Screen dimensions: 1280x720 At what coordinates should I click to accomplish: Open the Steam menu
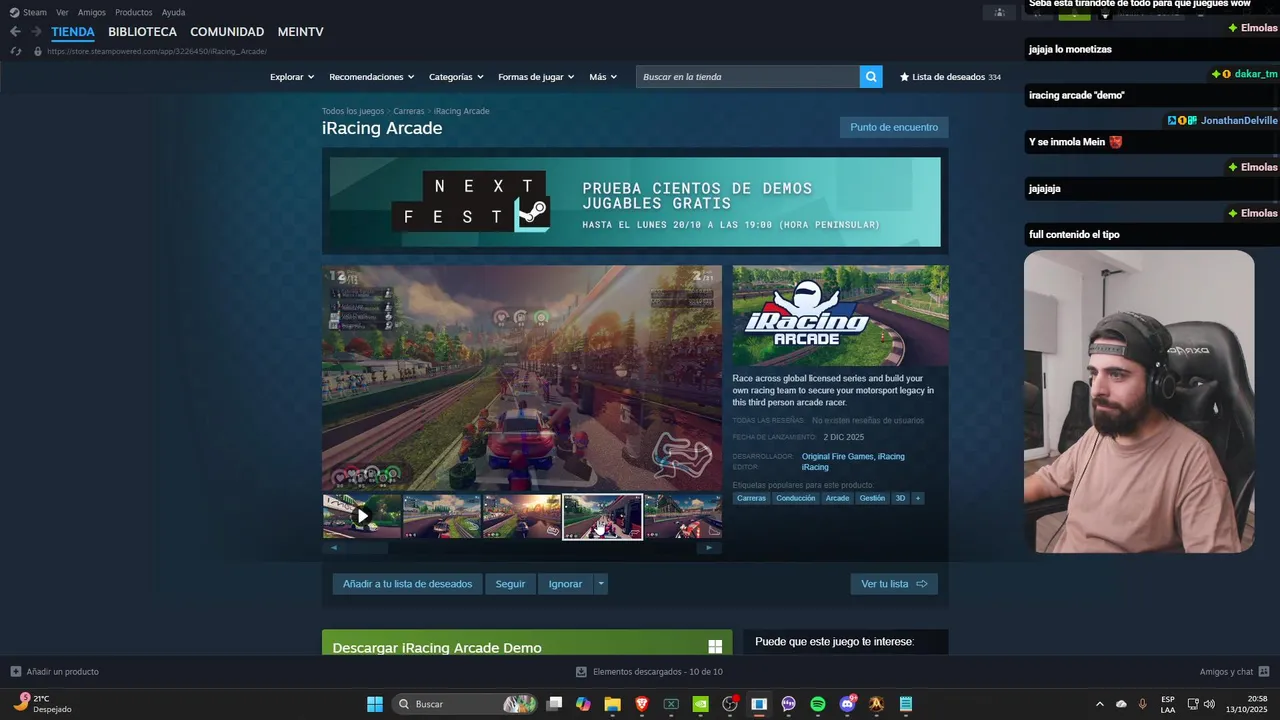(x=35, y=12)
